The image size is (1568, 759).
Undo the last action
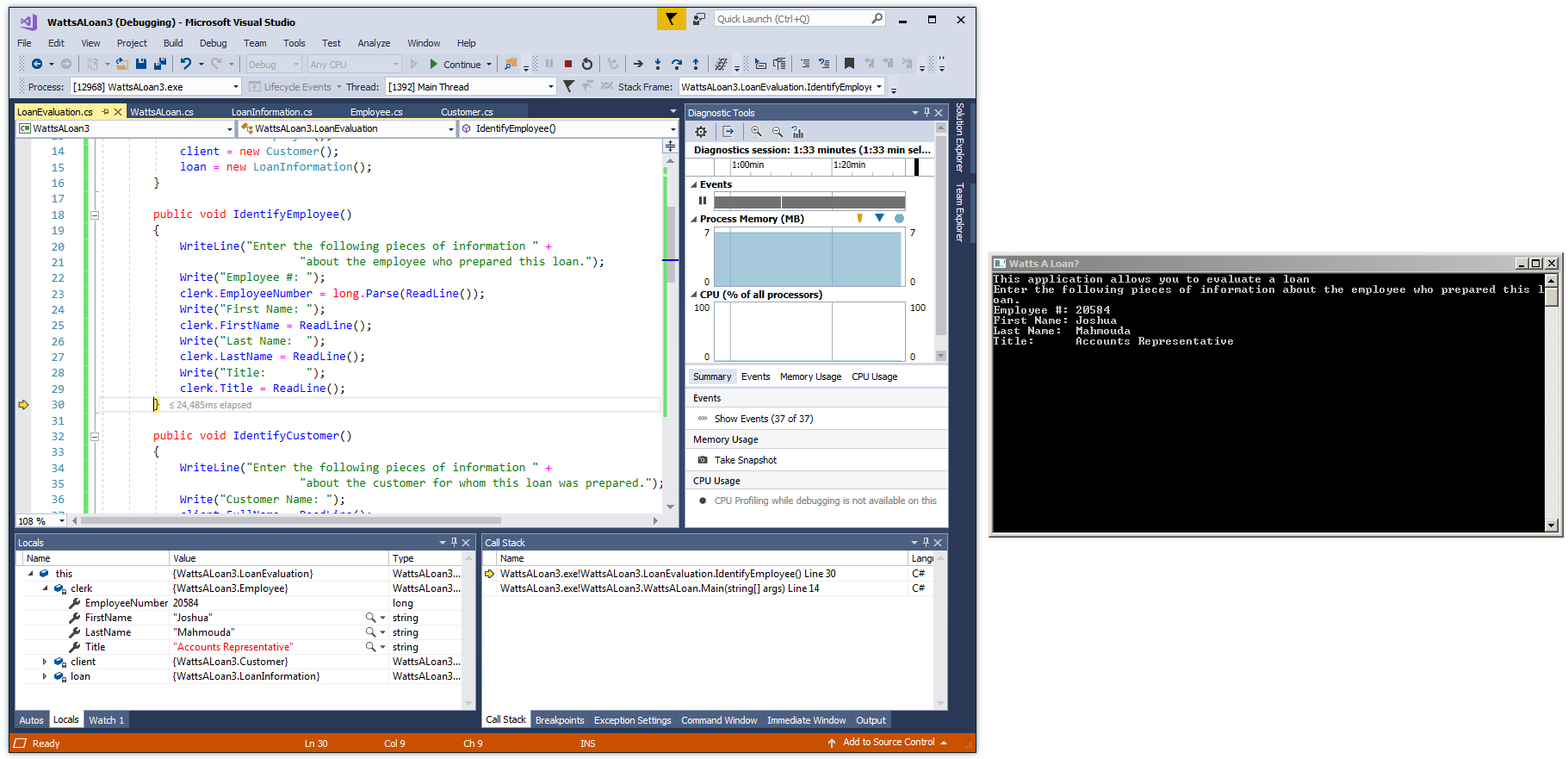click(185, 64)
